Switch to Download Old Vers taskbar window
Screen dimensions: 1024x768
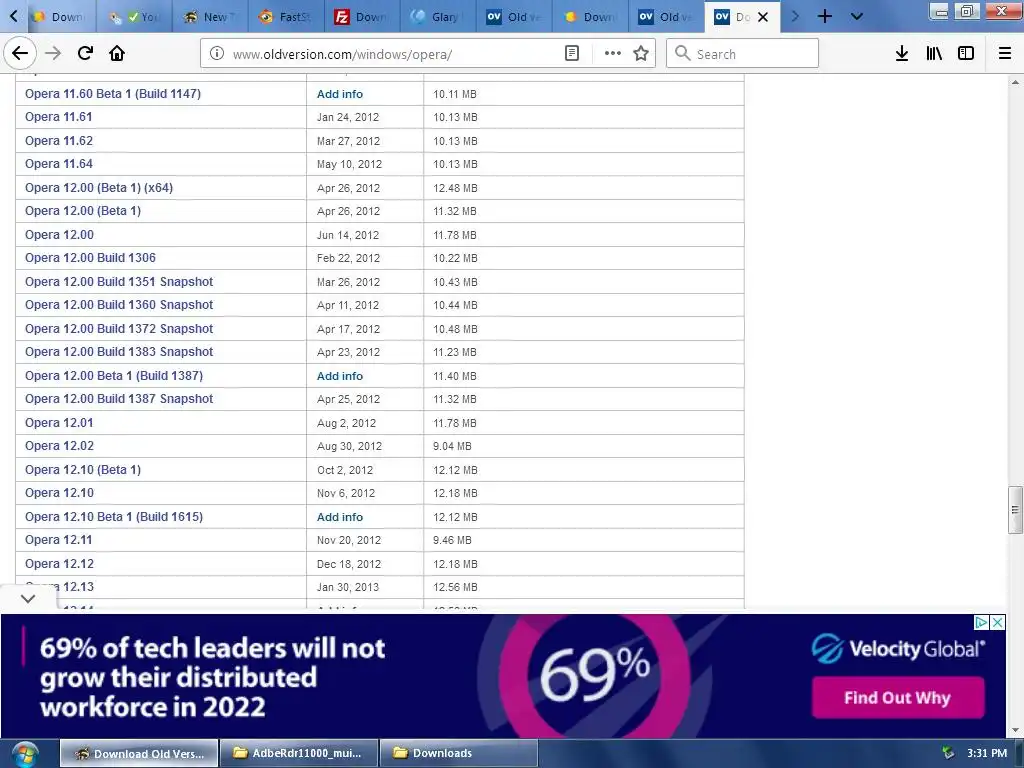[x=139, y=754]
